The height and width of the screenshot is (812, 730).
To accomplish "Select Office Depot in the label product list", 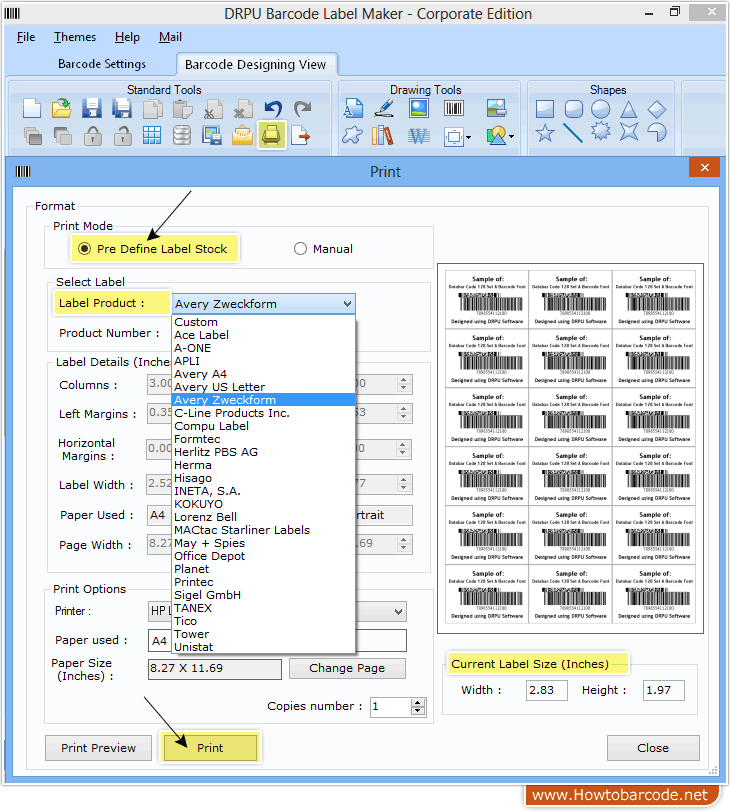I will coord(209,556).
